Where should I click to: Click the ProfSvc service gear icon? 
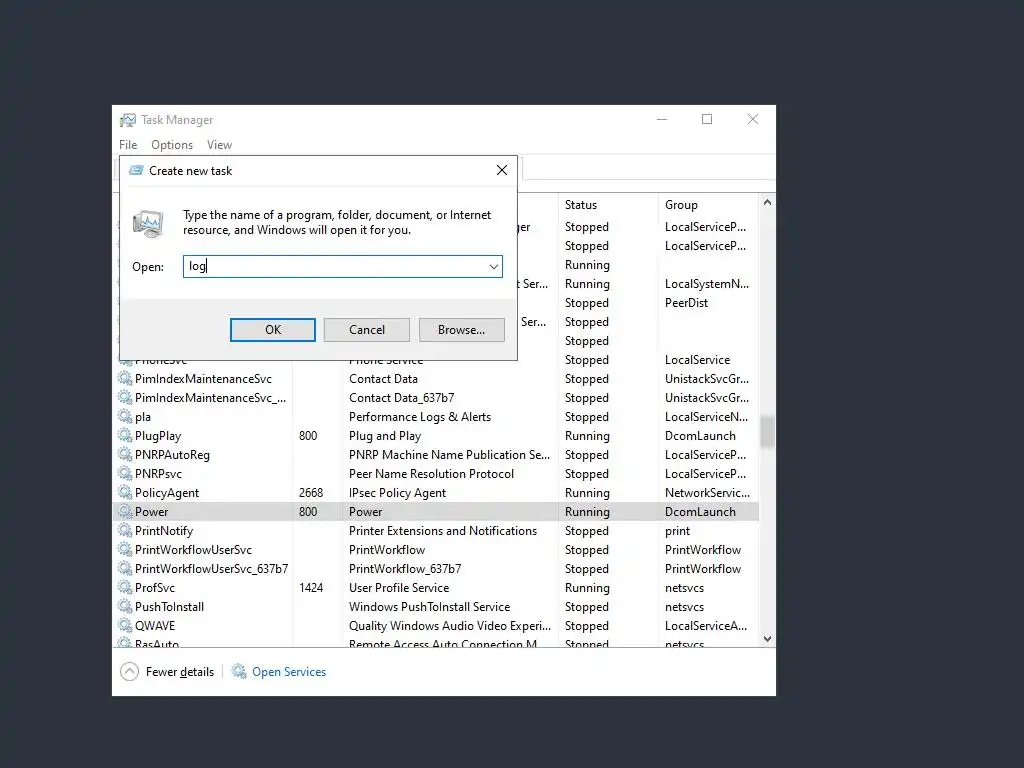pyautogui.click(x=125, y=587)
